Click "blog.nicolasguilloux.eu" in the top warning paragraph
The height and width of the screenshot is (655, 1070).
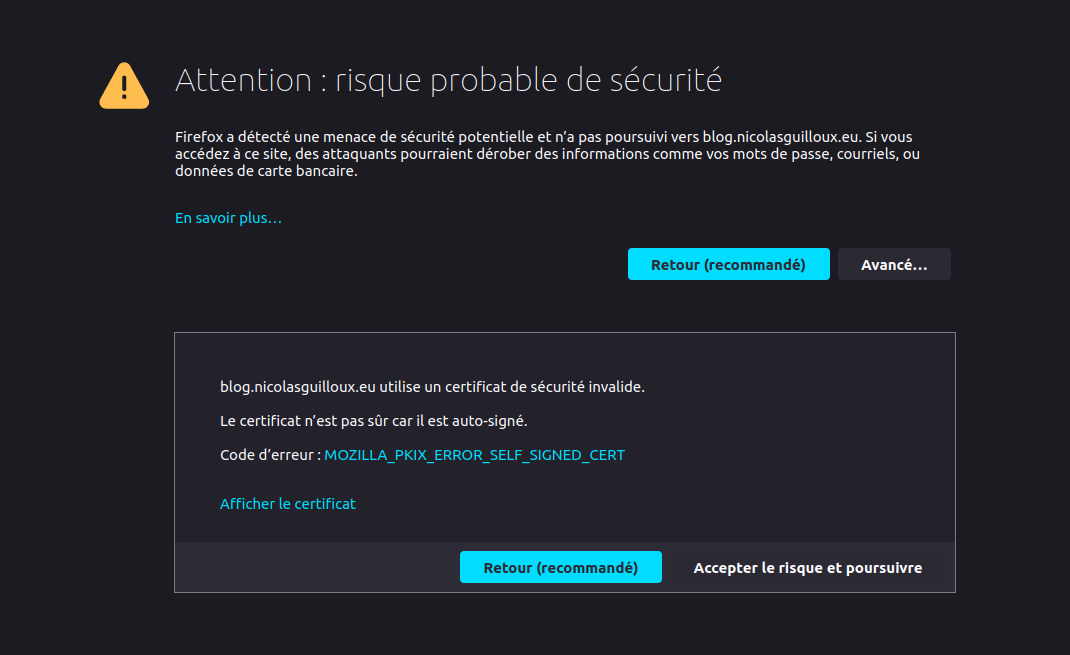click(781, 136)
